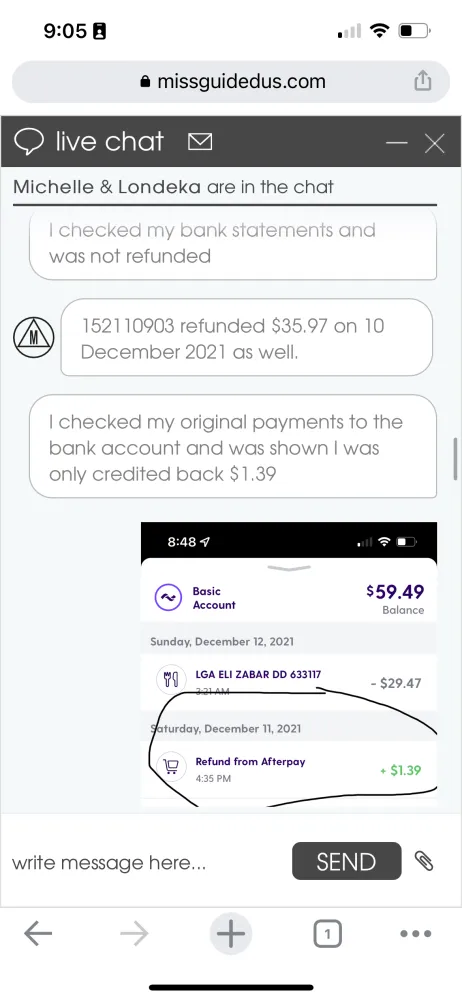Image resolution: width=462 pixels, height=1000 pixels.
Task: Tap the Michelle agent avatar icon
Action: [34, 337]
